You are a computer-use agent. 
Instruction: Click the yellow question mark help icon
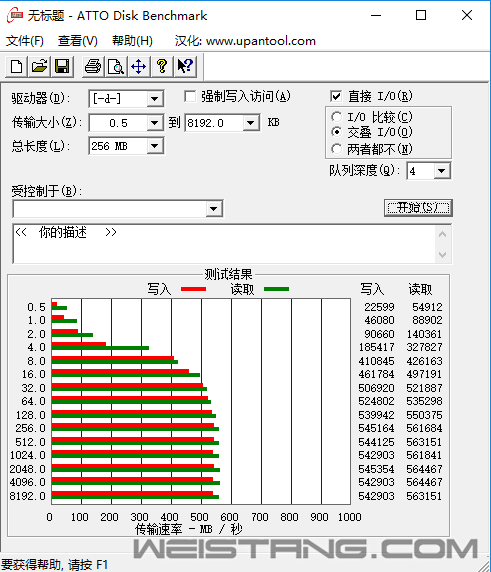(x=162, y=66)
